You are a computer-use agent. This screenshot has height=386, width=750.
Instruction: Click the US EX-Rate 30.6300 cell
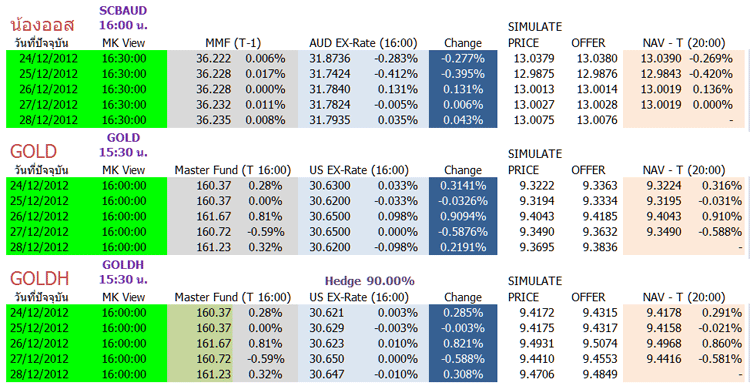330,186
